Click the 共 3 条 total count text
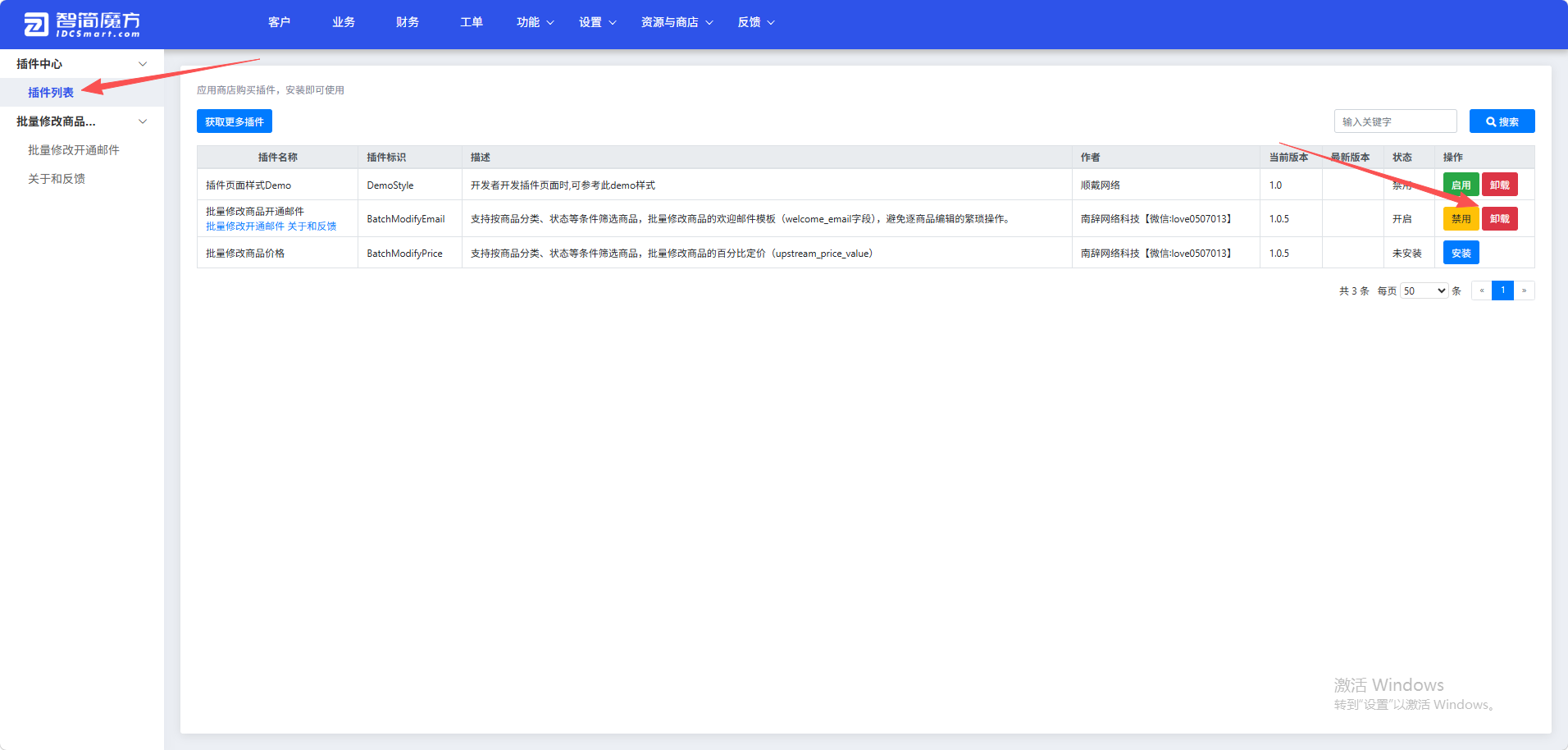Screen dimensions: 1568x750 pos(1354,290)
